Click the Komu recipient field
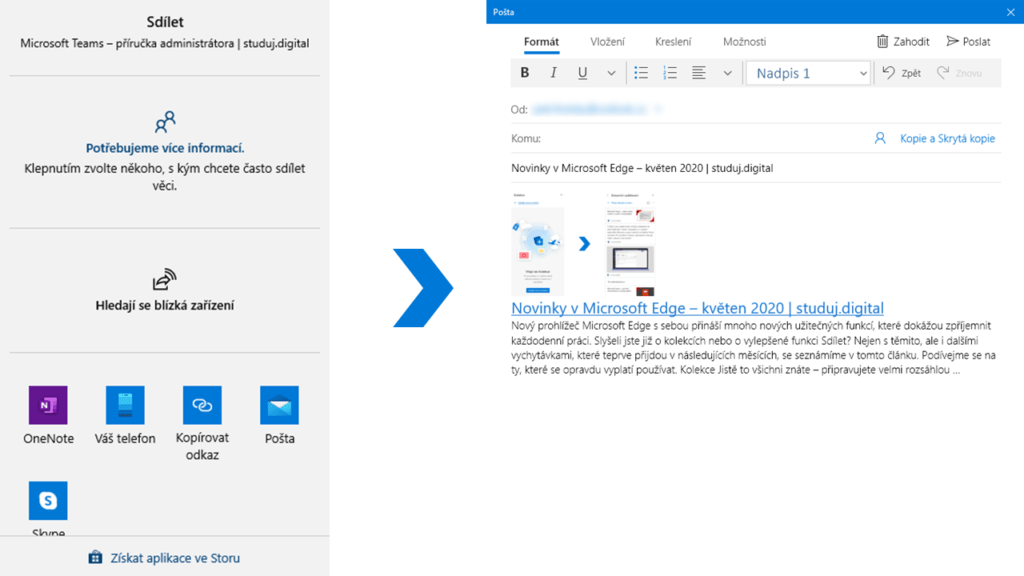This screenshot has height=576, width=1024. tap(700, 139)
